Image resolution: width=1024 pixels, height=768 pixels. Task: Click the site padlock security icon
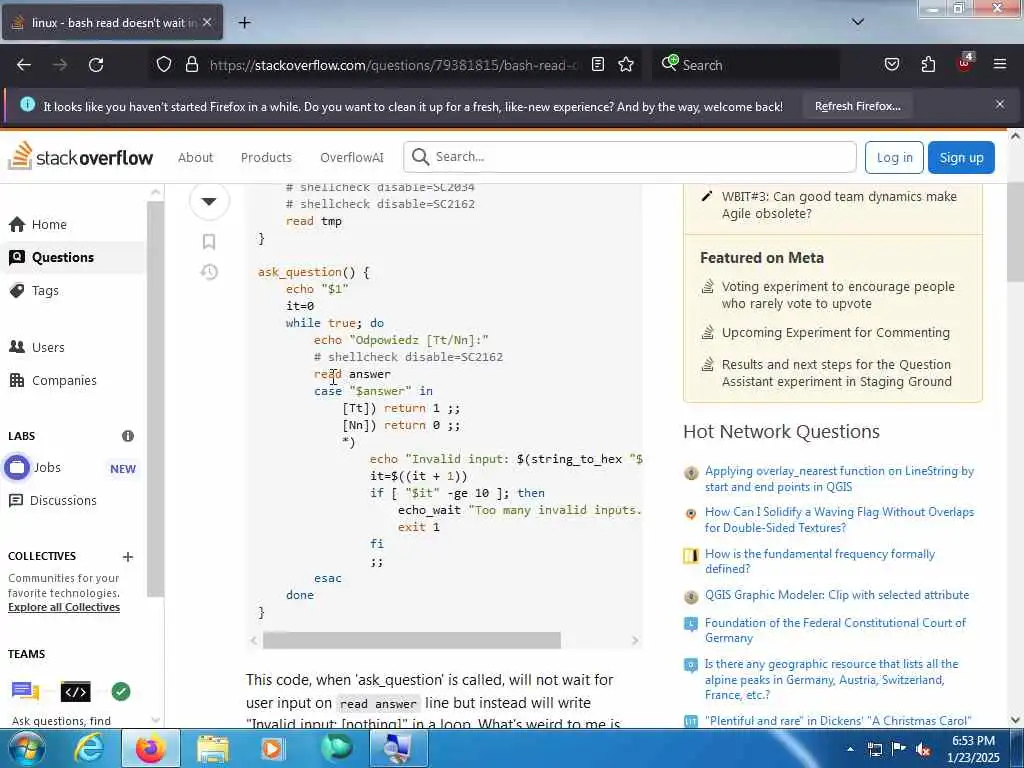[191, 65]
